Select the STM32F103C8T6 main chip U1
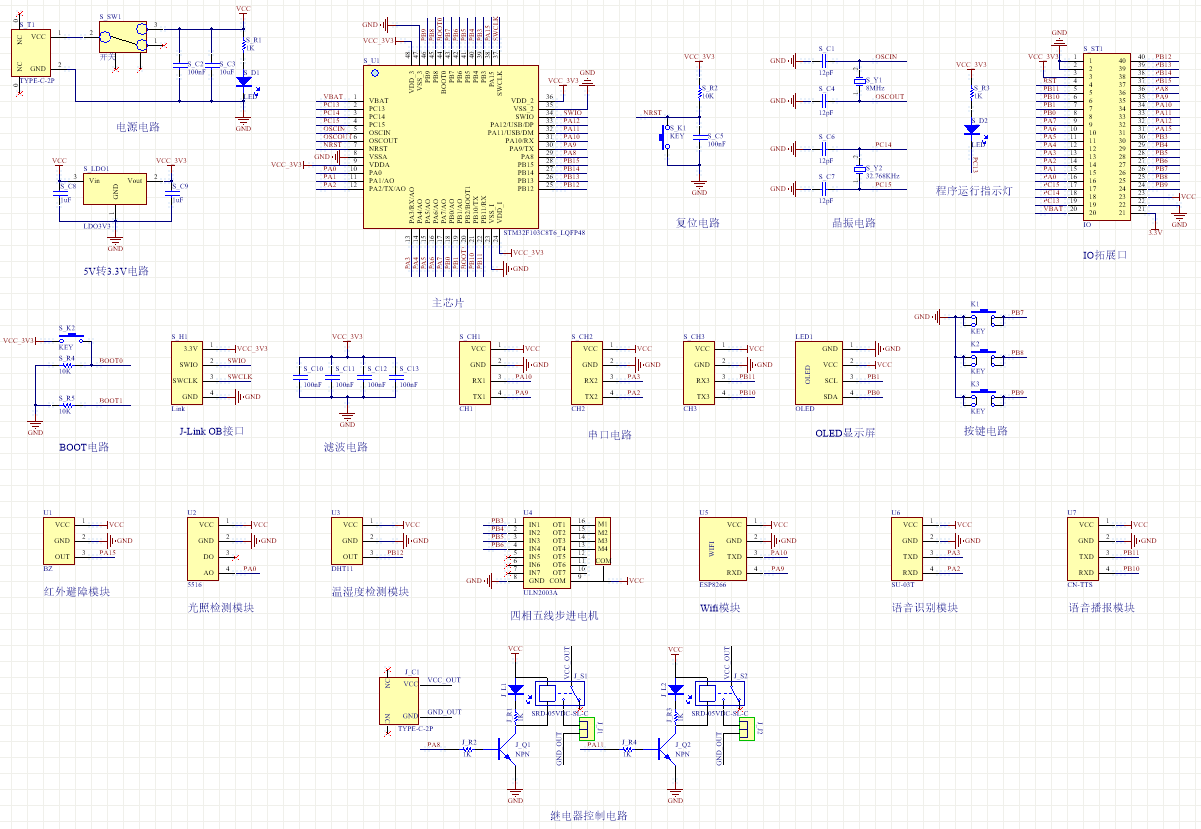 (x=449, y=146)
